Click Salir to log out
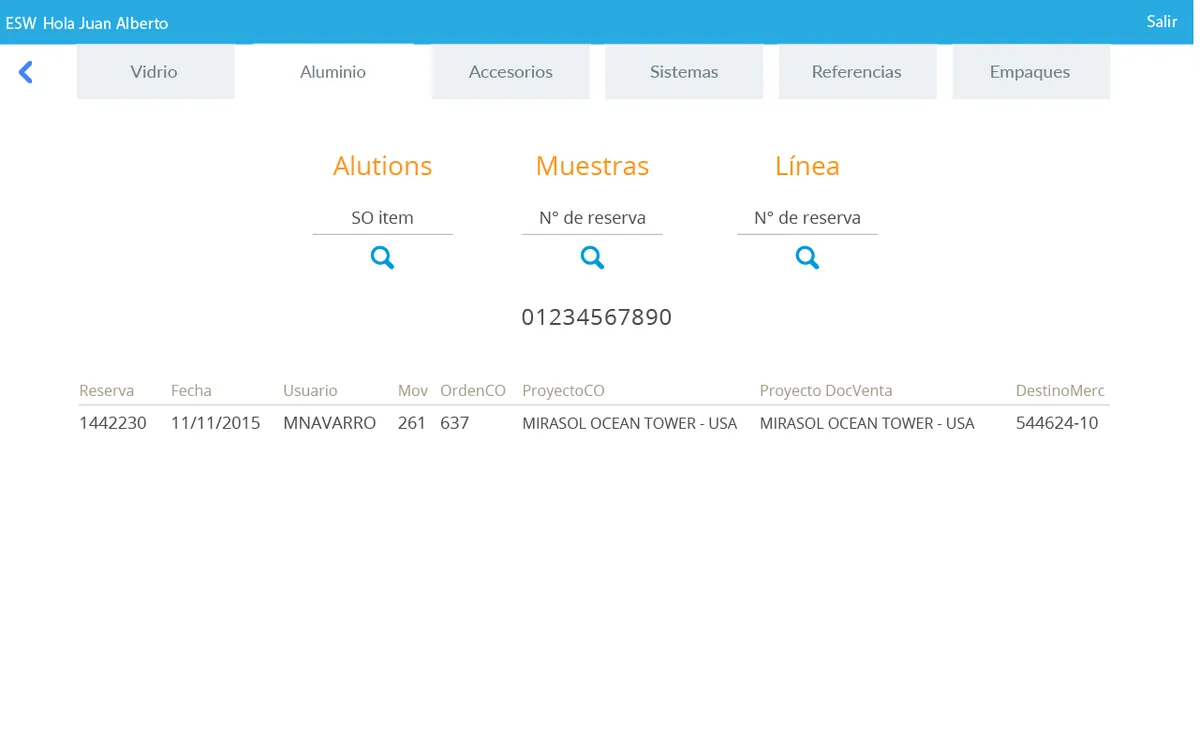Image resolution: width=1200 pixels, height=749 pixels. click(x=1162, y=21)
